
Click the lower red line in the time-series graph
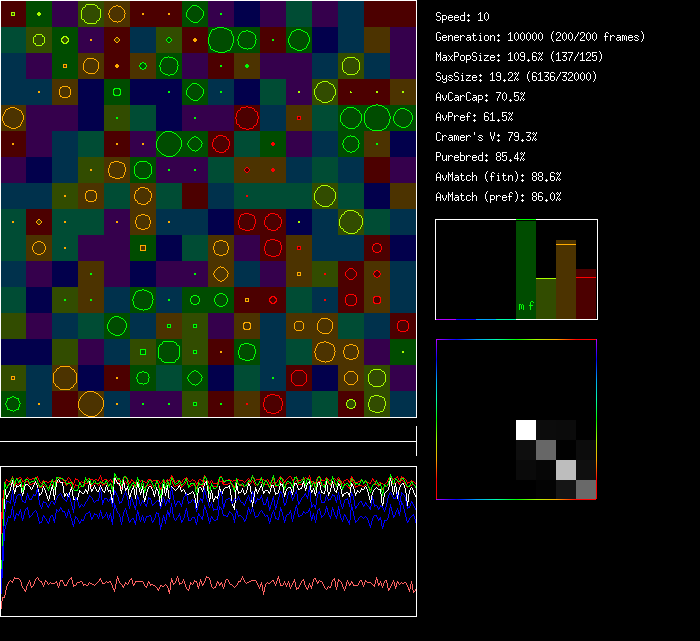200,583
